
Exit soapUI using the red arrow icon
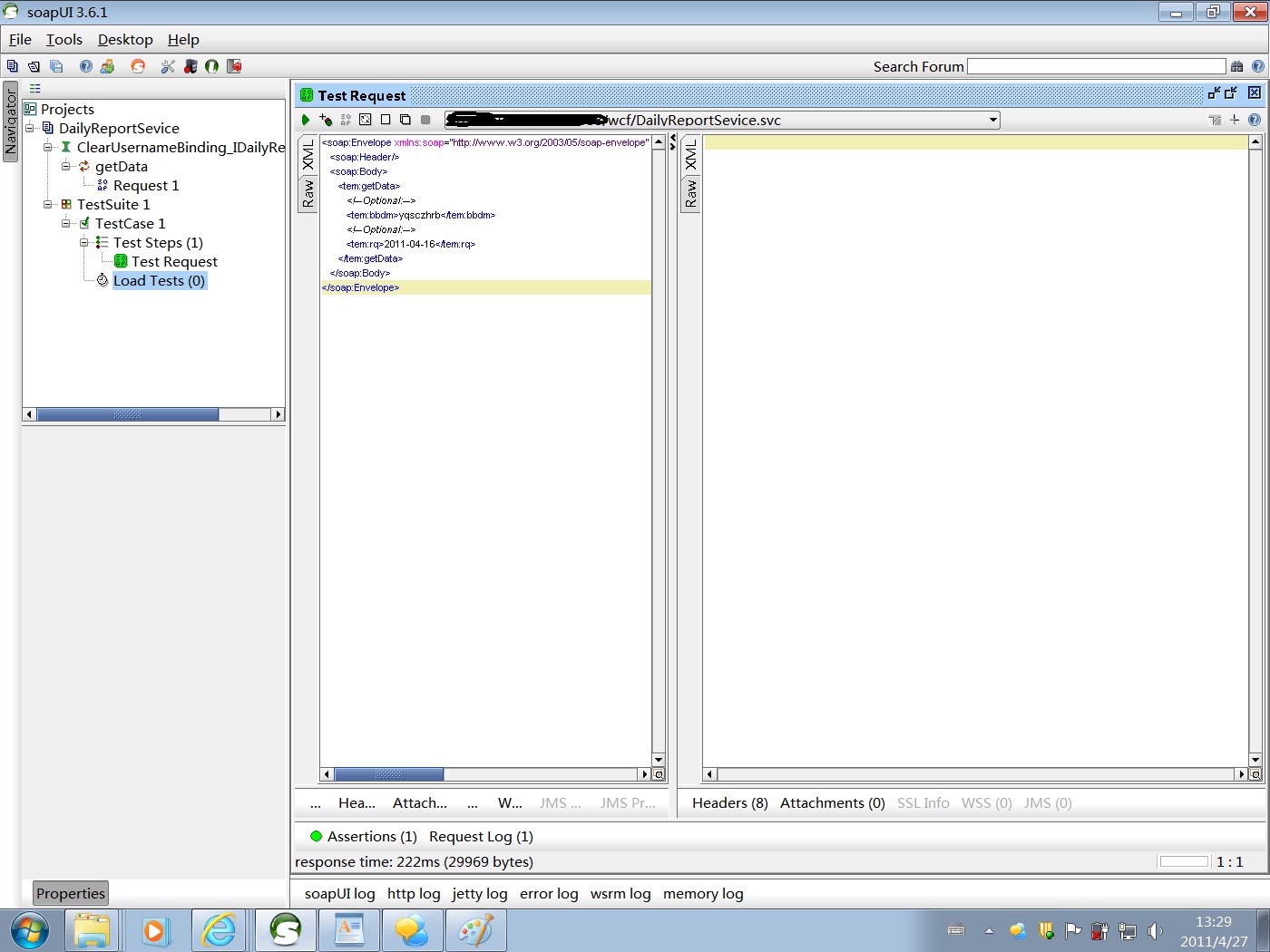click(x=234, y=66)
